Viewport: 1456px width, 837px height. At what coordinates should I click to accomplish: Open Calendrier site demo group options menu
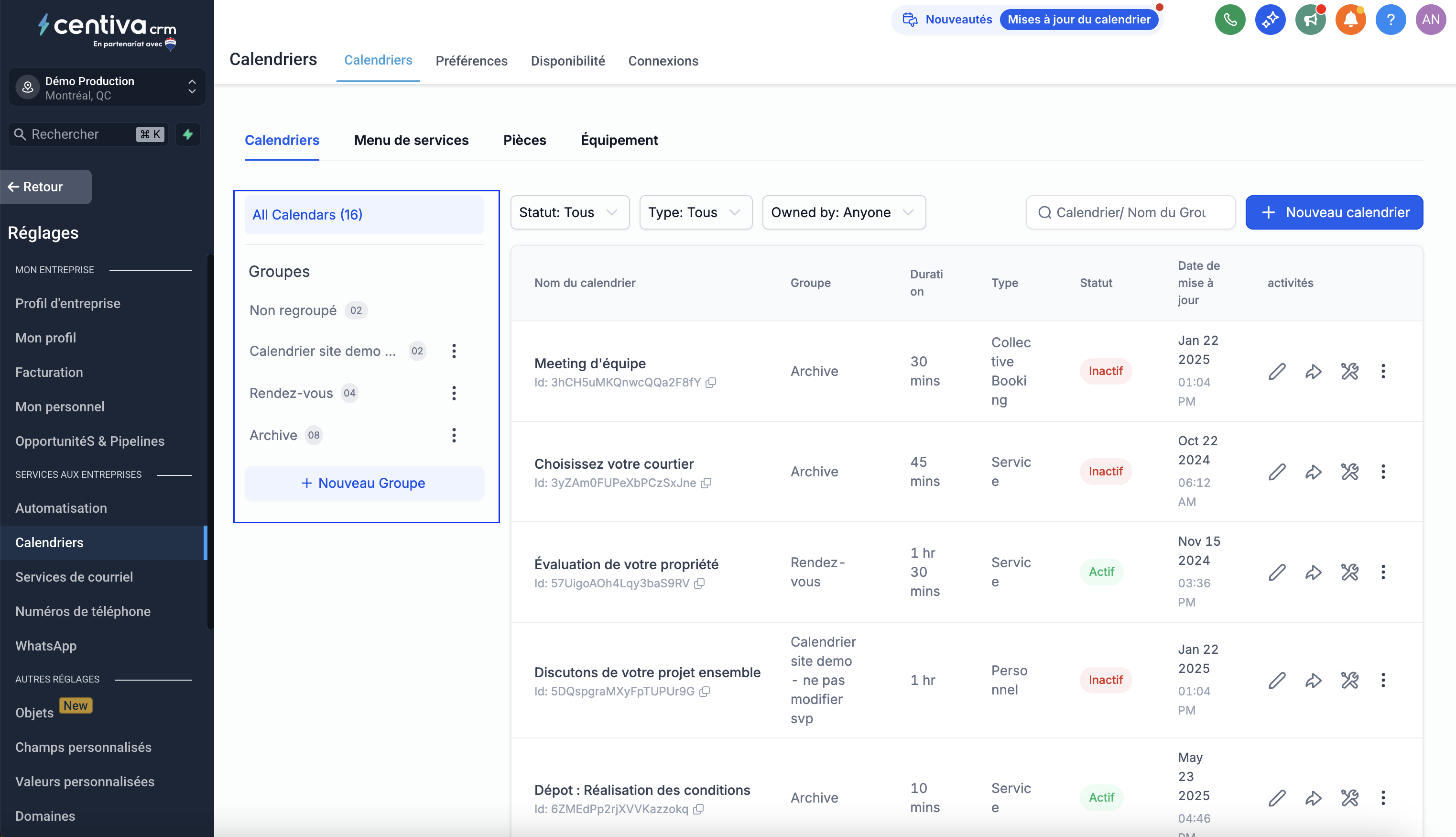454,351
